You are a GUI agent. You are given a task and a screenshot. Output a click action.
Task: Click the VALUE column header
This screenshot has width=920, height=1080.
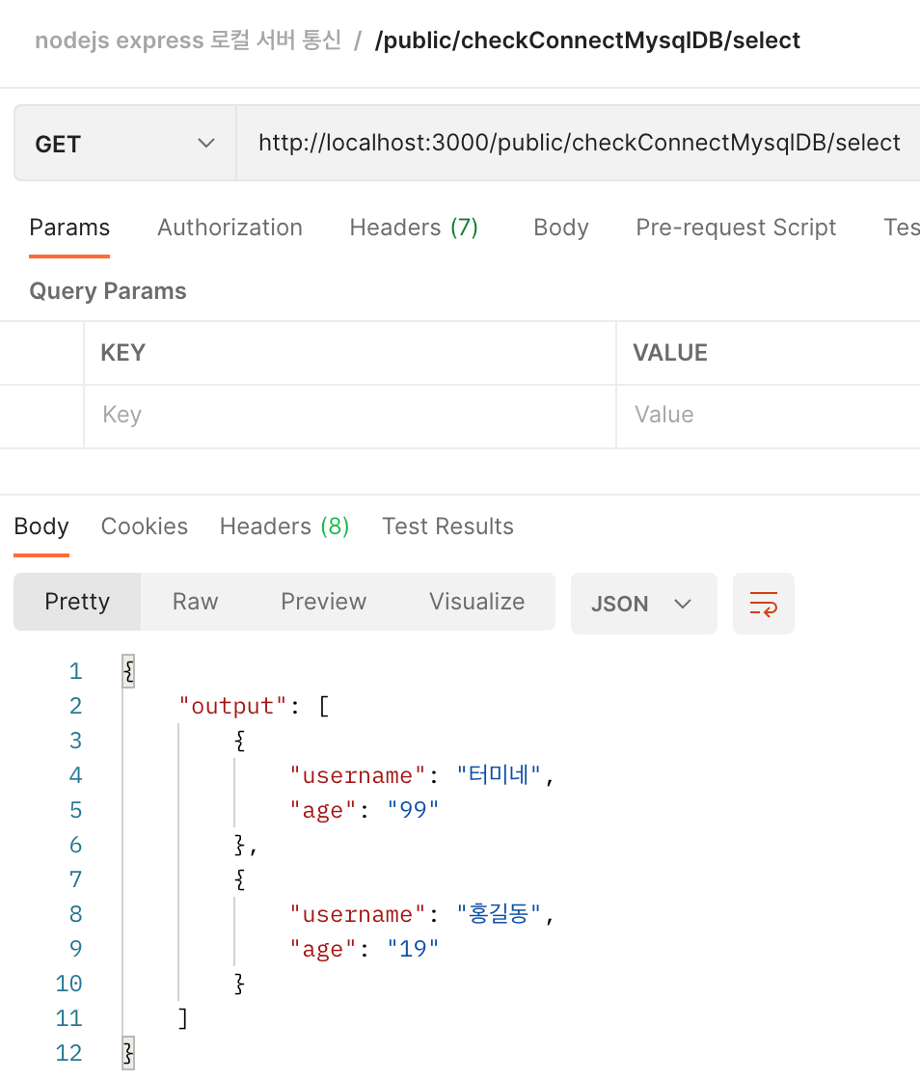coord(671,353)
